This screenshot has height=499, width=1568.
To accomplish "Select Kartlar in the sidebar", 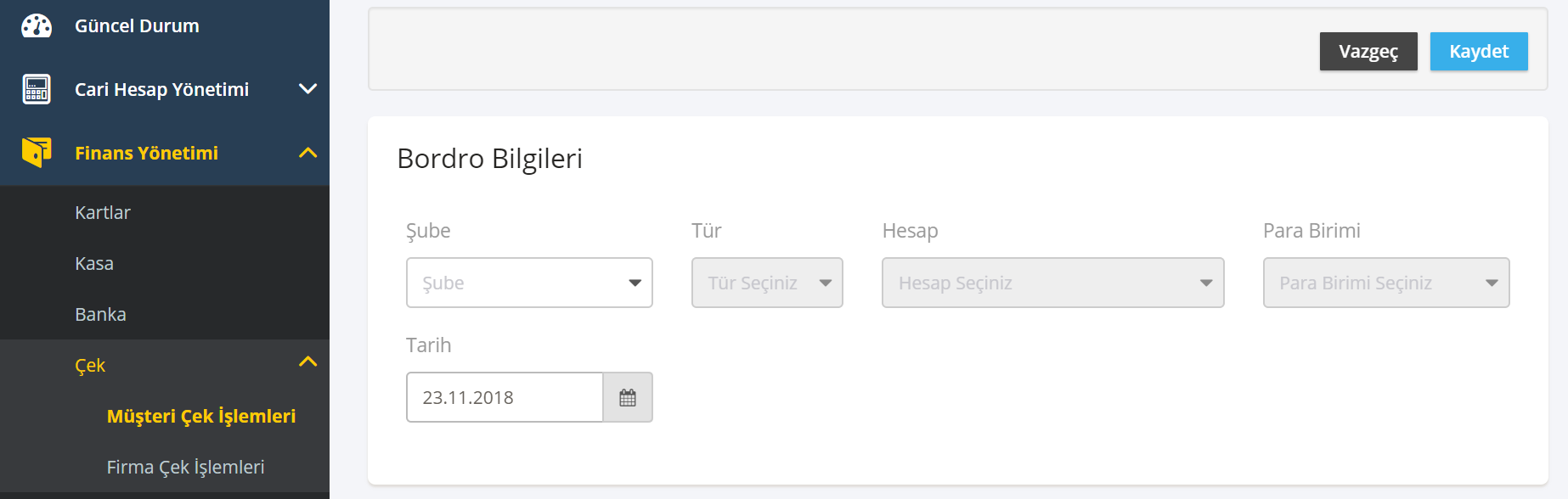I will click(103, 212).
